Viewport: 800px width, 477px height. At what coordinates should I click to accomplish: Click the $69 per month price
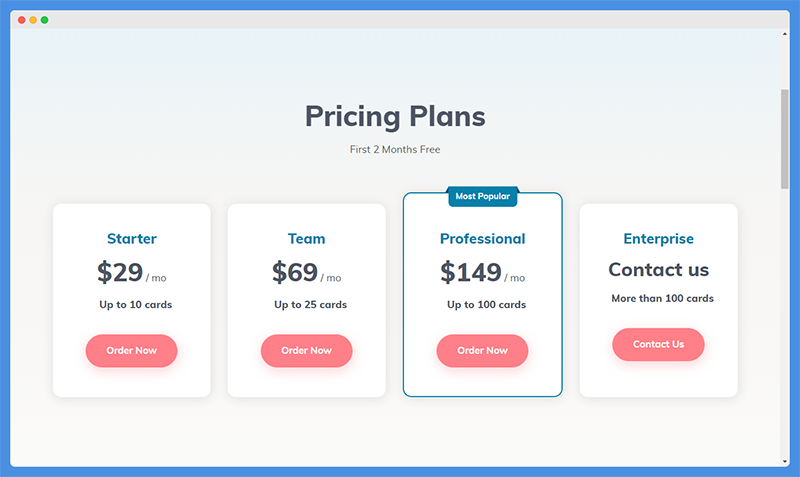click(307, 272)
